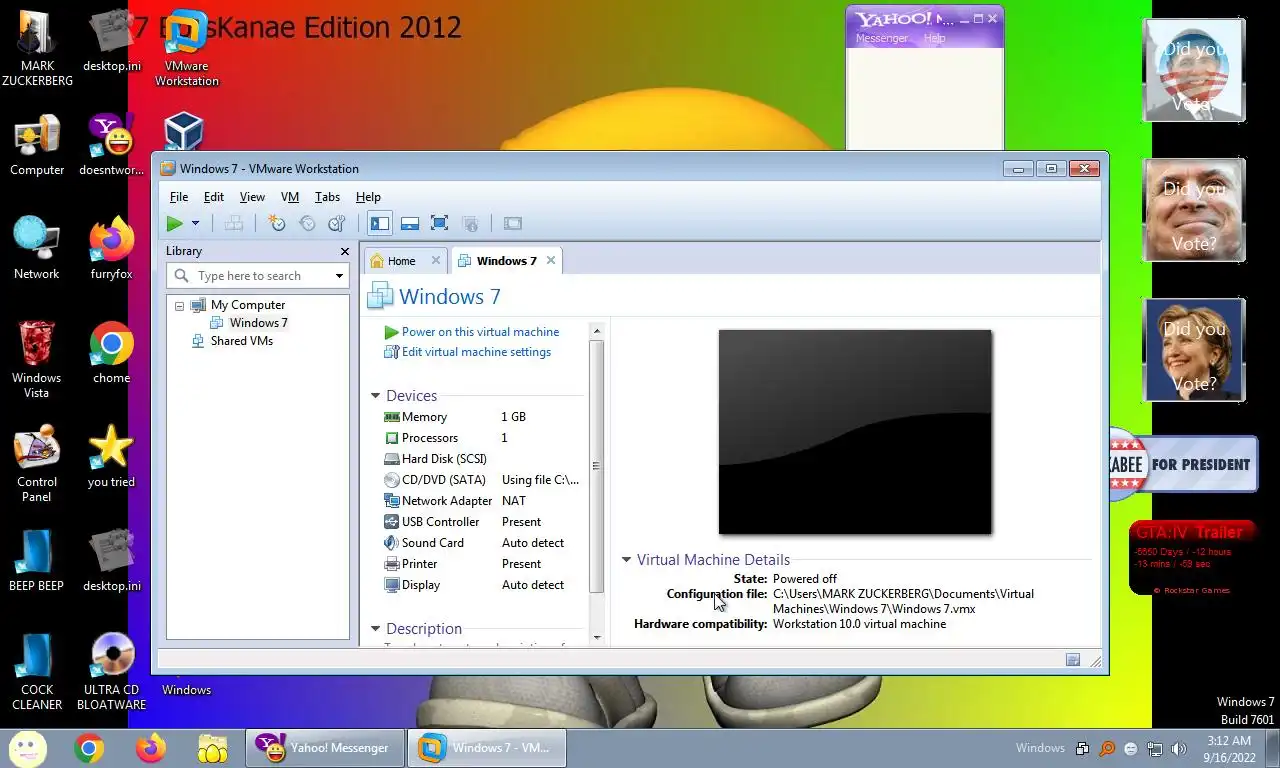Open the Help menu in VMware

pyautogui.click(x=368, y=197)
